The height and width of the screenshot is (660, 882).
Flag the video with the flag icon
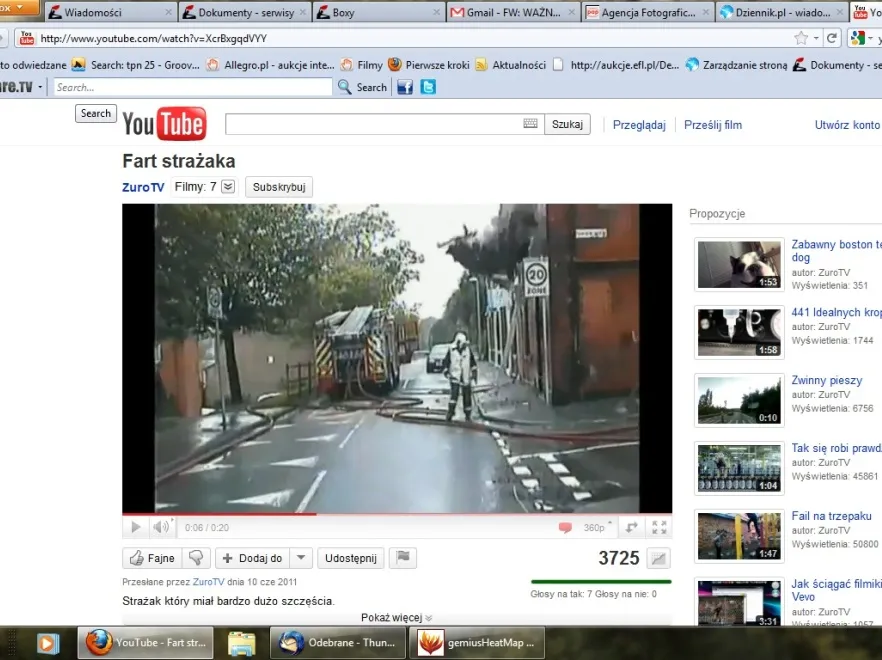404,558
